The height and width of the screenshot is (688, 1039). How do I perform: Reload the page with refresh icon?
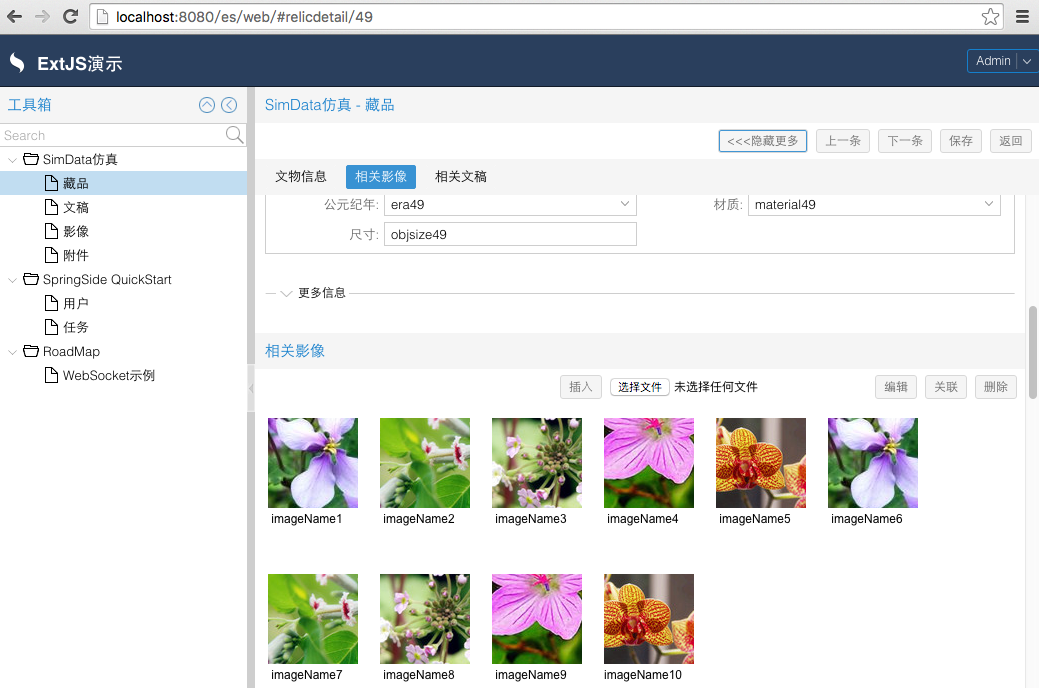tap(70, 17)
